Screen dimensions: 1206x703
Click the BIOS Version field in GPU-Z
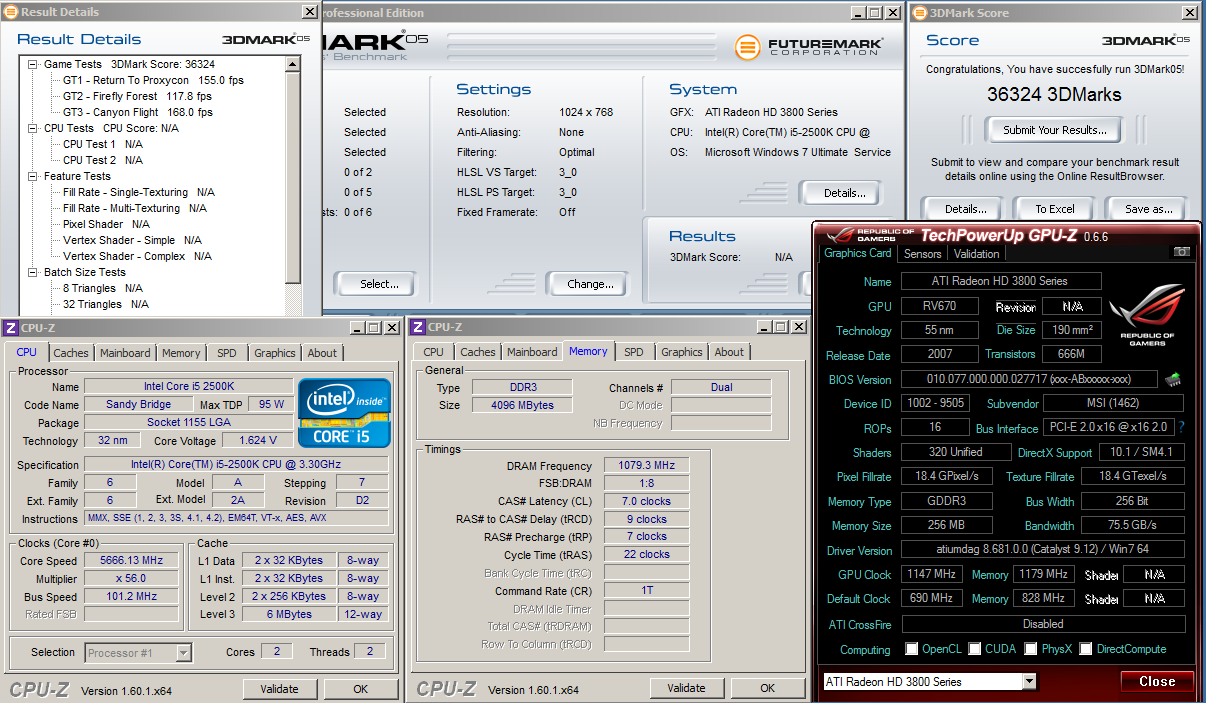(1030, 380)
